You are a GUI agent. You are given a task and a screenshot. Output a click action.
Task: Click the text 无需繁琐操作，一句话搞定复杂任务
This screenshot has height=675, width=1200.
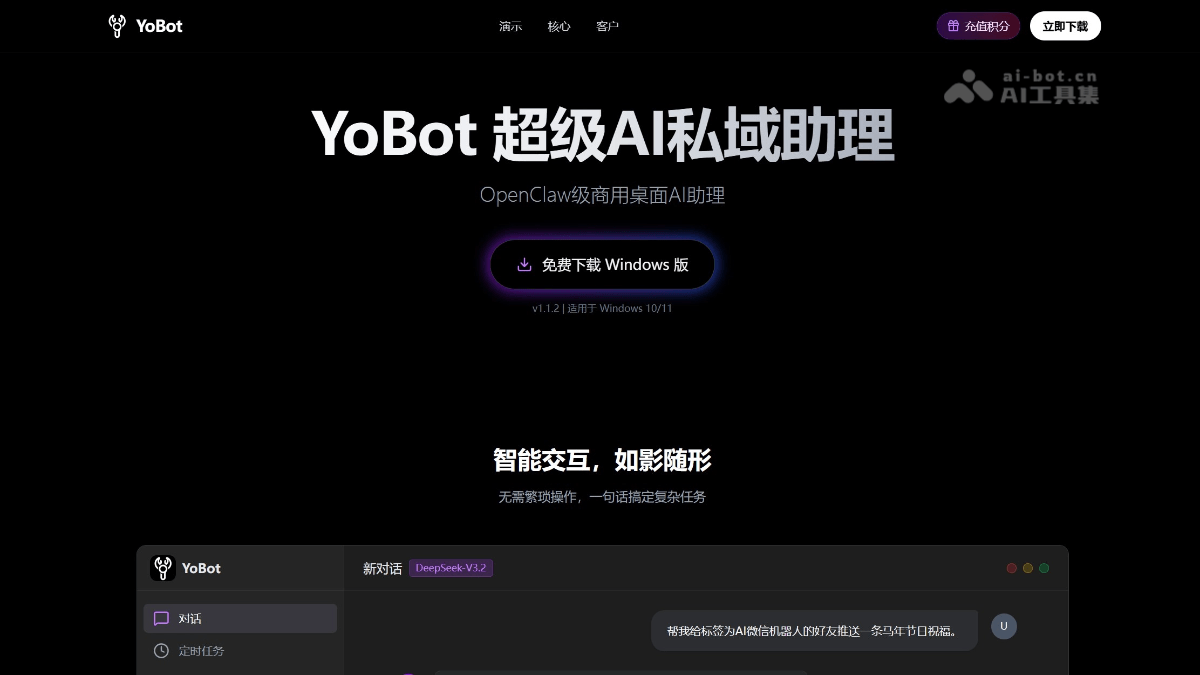[x=602, y=497]
